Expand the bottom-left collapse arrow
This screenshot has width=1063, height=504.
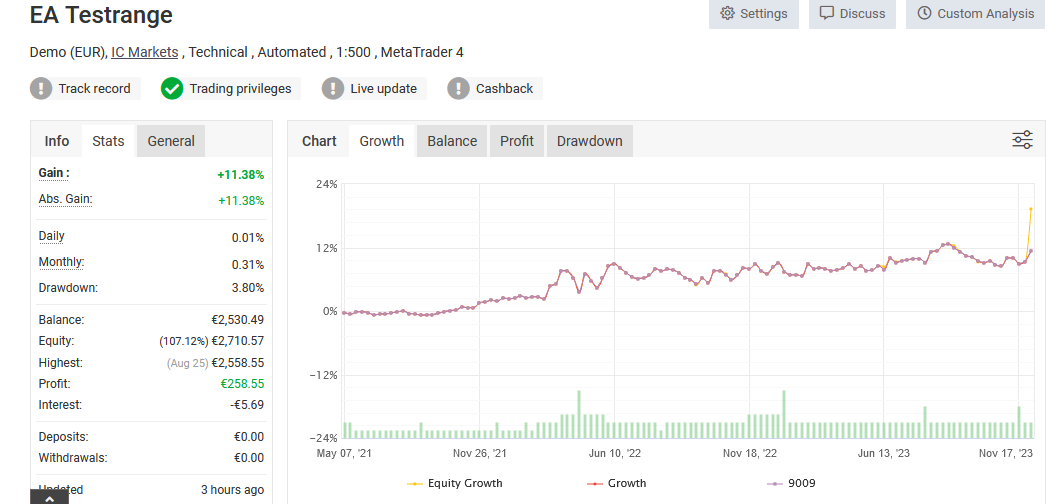coord(50,497)
